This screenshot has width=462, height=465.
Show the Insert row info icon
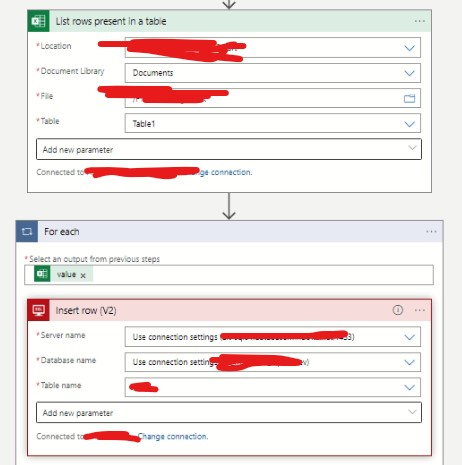click(x=398, y=310)
